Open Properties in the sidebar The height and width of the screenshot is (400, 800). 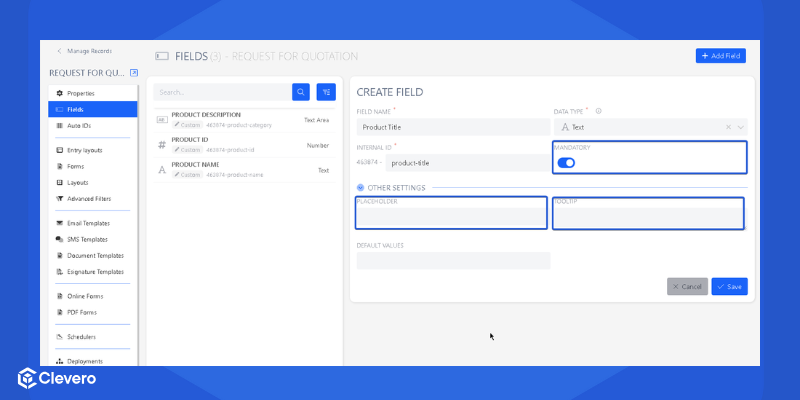[93, 93]
